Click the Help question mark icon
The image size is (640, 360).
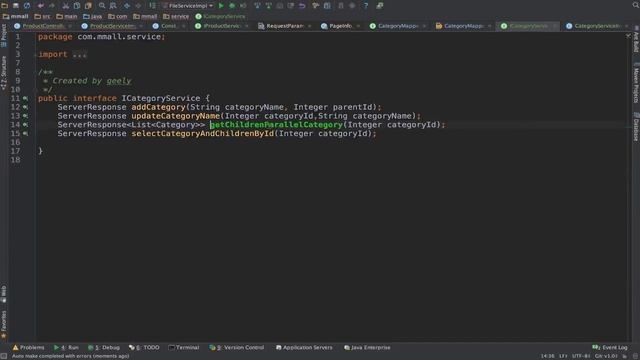[366, 6]
